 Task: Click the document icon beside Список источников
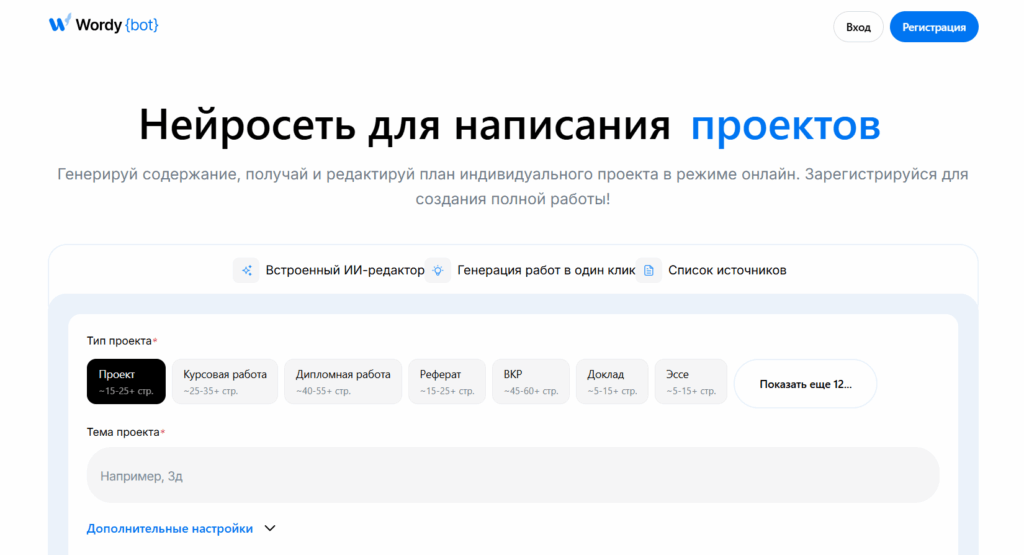[648, 270]
